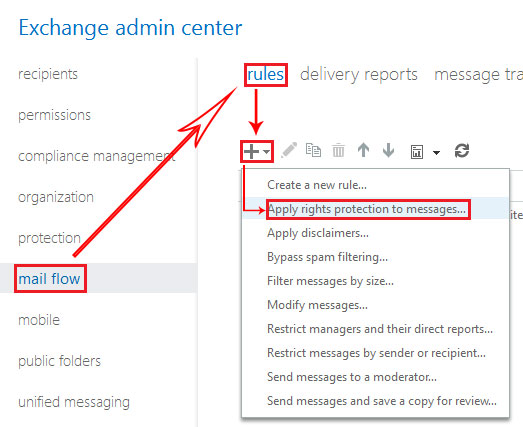Screen dimensions: 523x427
Task: Expand the report icon dropdown arrow
Action: point(436,153)
